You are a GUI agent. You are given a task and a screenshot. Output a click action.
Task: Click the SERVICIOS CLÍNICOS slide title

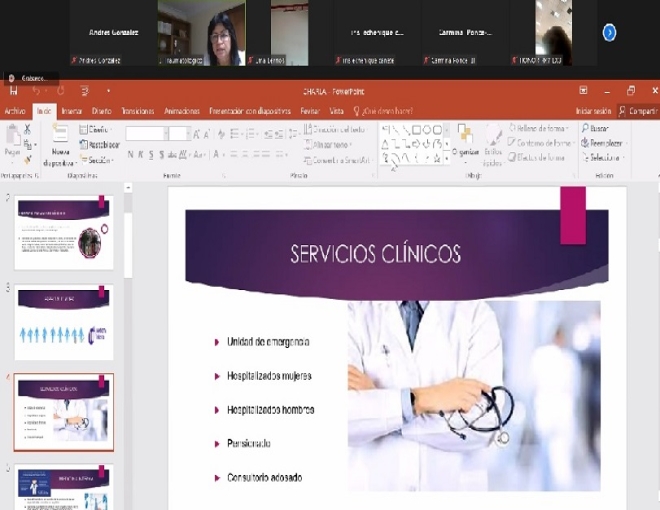[x=375, y=254]
